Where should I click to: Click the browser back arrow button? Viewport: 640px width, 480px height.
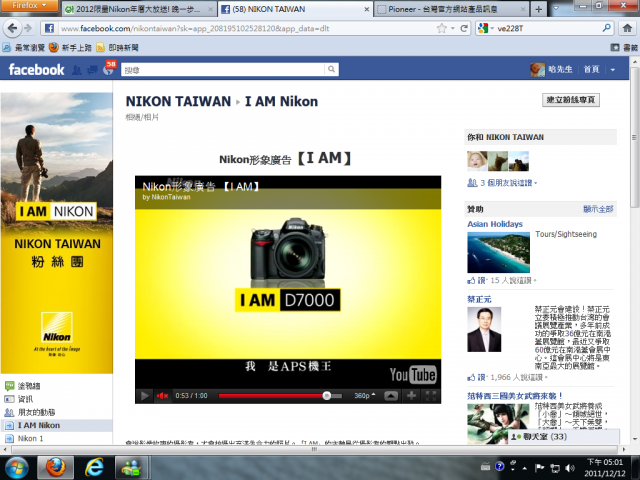tap(12, 28)
